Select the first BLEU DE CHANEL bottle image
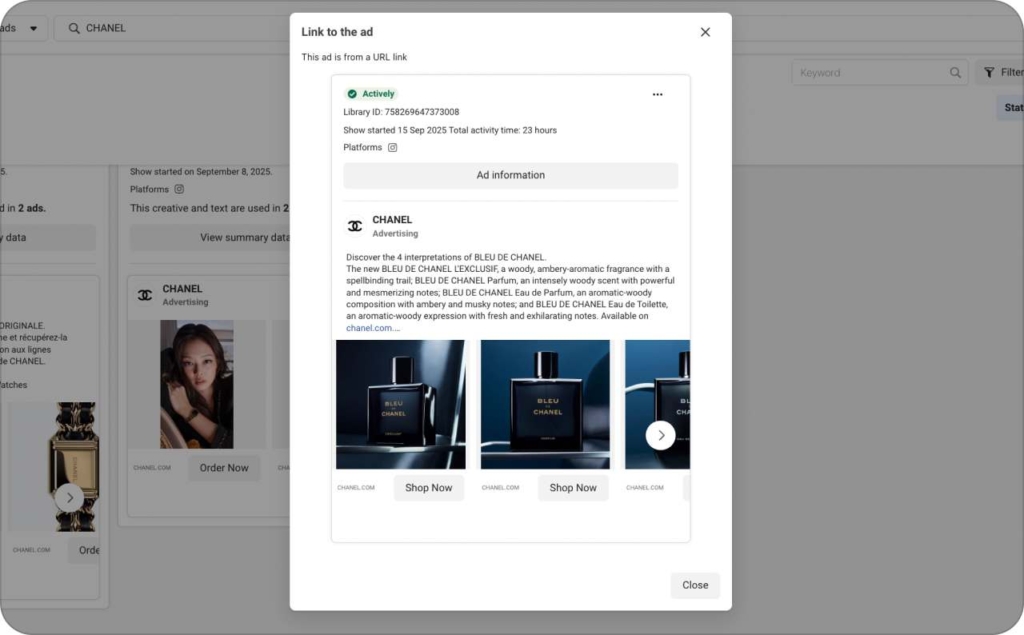This screenshot has width=1024, height=635. point(400,404)
